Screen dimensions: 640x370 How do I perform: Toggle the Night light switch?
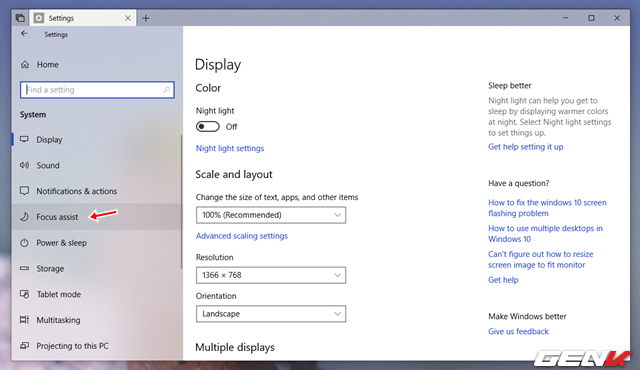(x=208, y=126)
